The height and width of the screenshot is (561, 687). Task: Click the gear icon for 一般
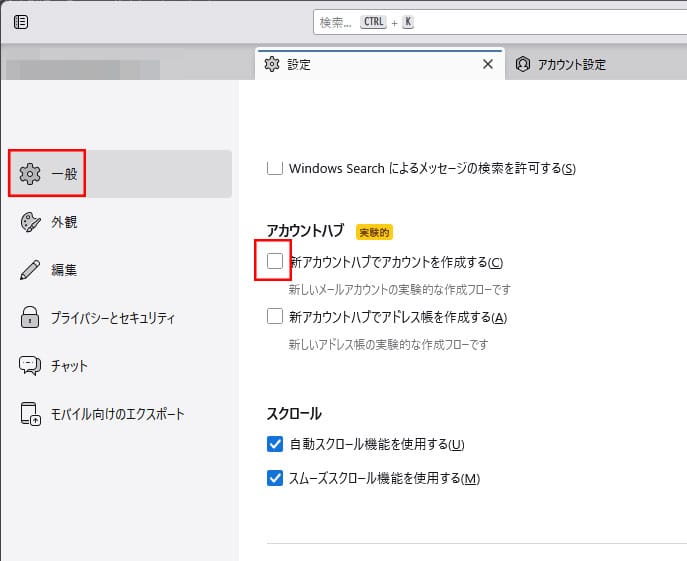click(x=30, y=174)
